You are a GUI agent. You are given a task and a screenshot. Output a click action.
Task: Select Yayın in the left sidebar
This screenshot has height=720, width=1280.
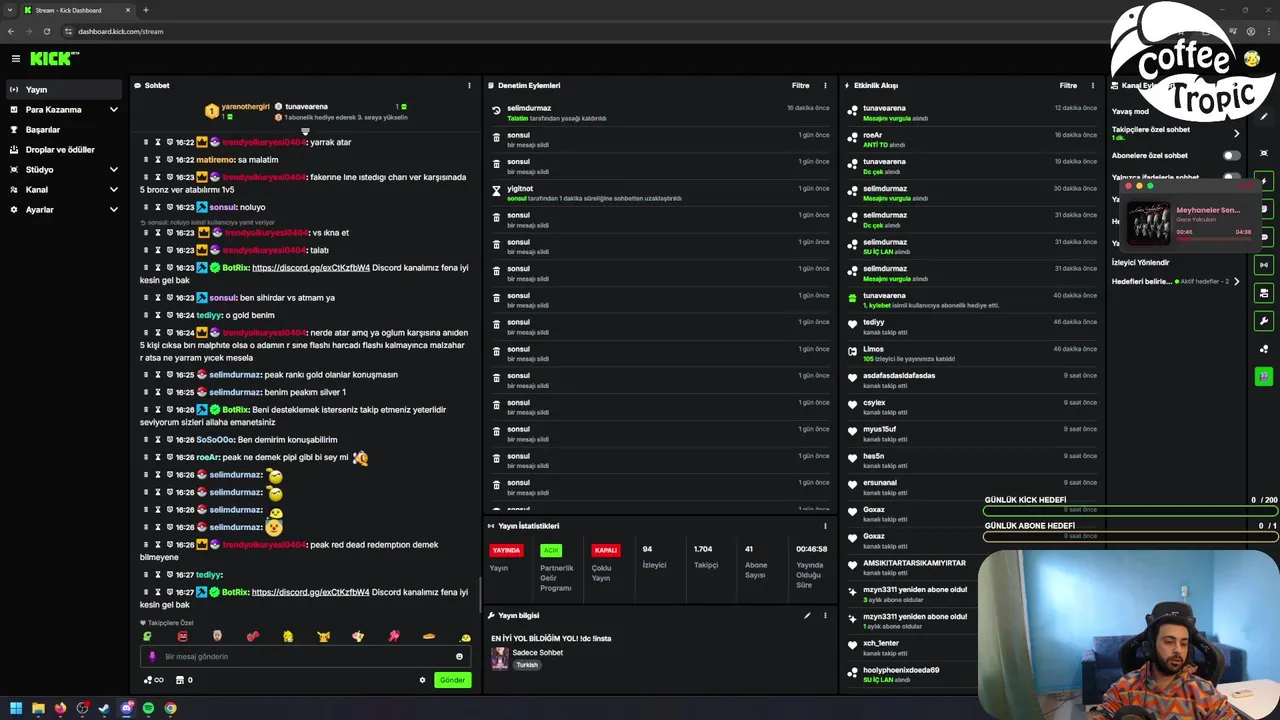pos(64,89)
